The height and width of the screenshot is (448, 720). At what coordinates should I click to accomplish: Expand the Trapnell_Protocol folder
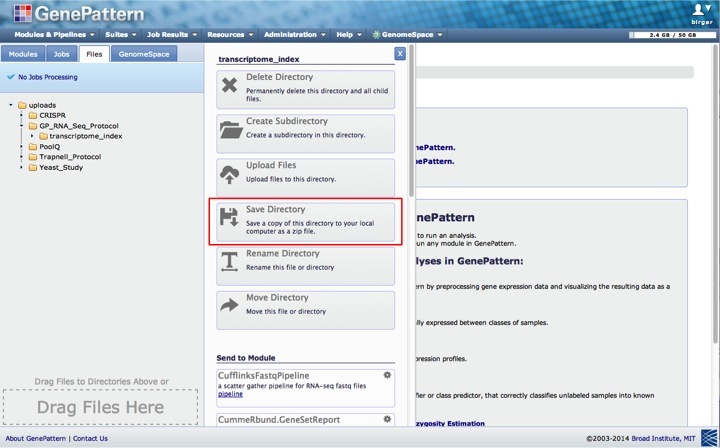coord(21,157)
